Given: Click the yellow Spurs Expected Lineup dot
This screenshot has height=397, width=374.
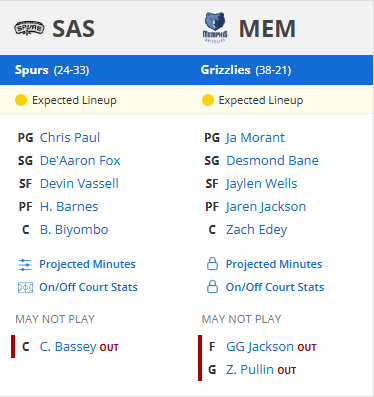Looking at the screenshot, I should pyautogui.click(x=21, y=100).
